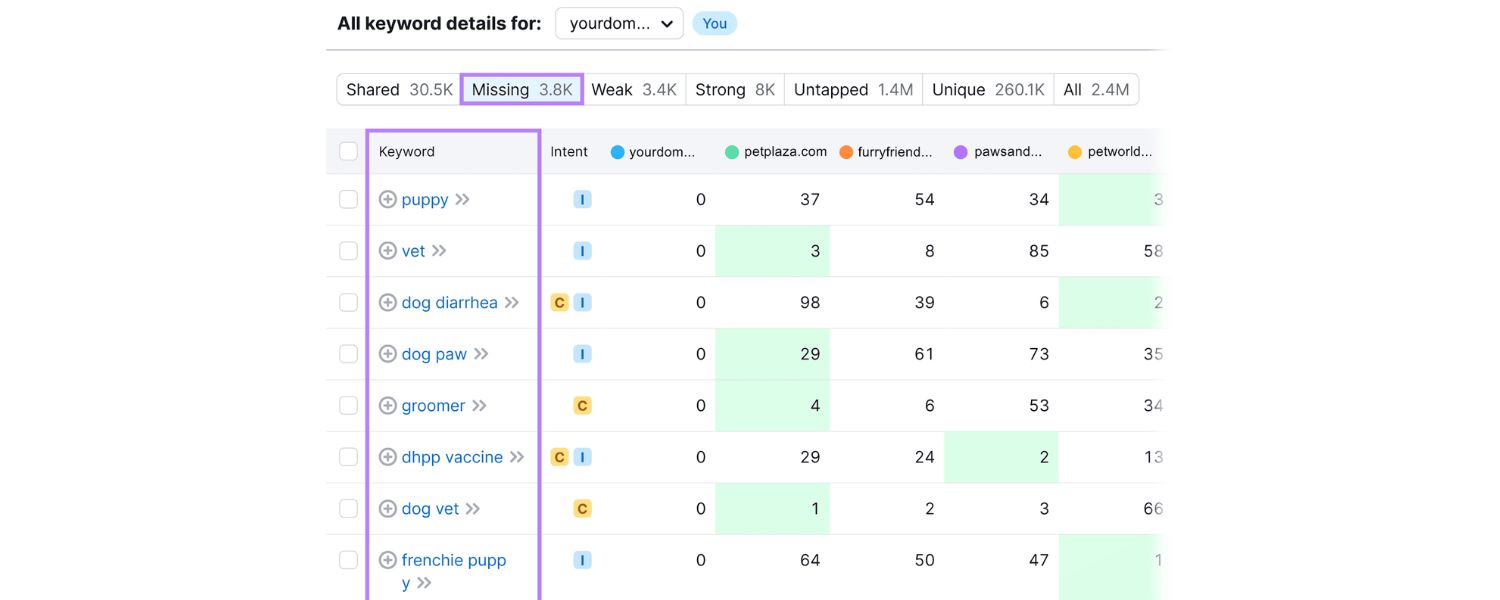Open the "yourdom..." domain dropdown
The image size is (1500, 600).
tap(618, 22)
